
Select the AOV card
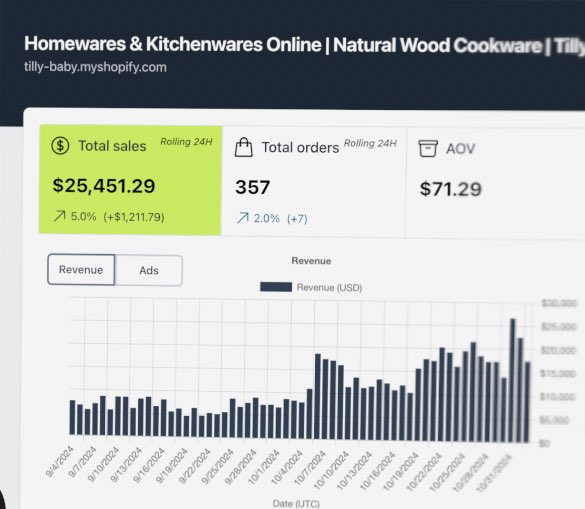(495, 183)
